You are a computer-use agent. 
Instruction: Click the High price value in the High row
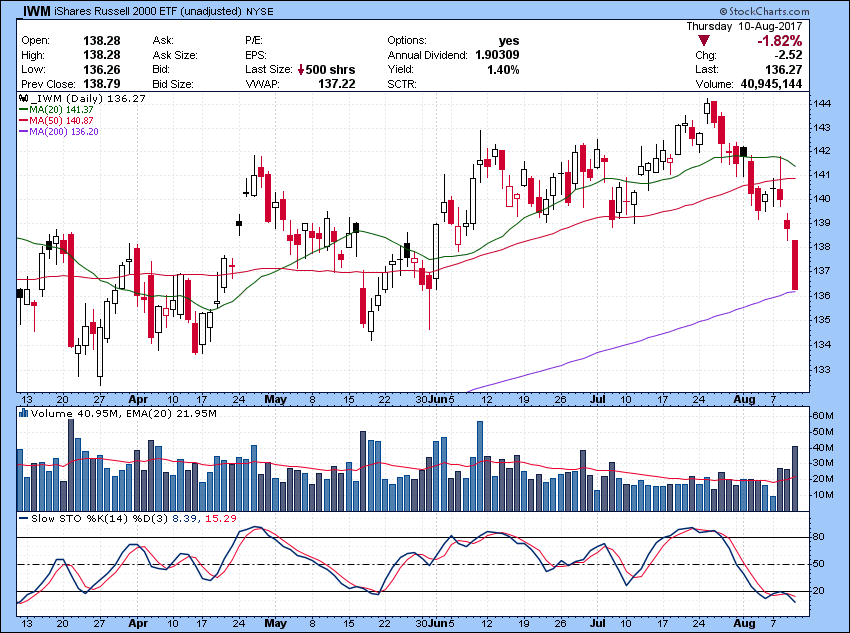click(101, 55)
